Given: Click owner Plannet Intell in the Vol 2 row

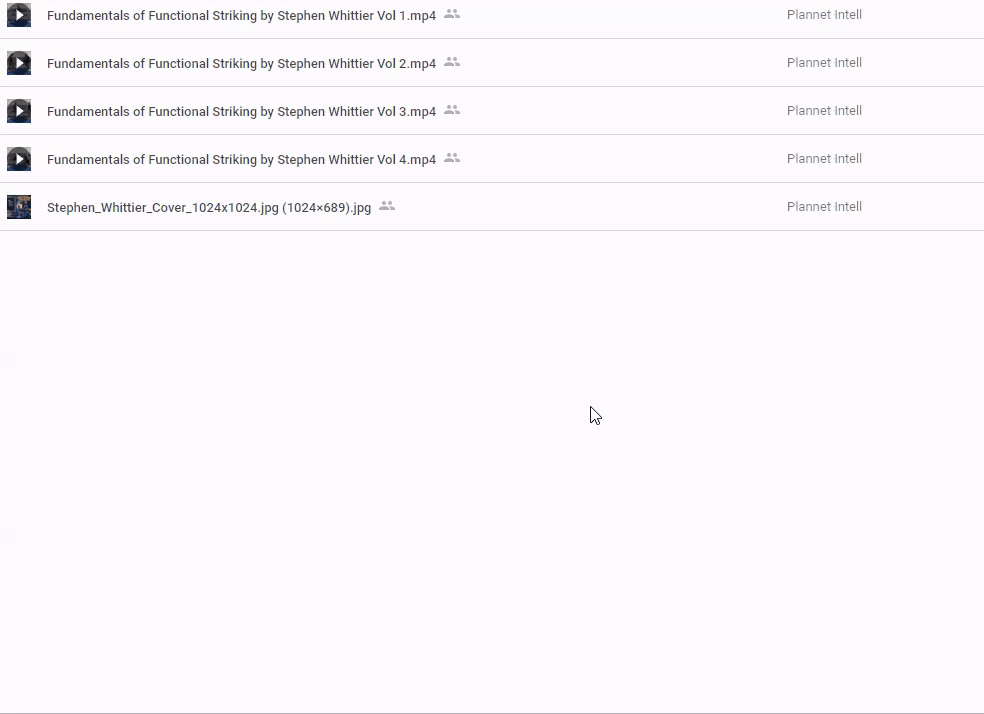Looking at the screenshot, I should [824, 63].
